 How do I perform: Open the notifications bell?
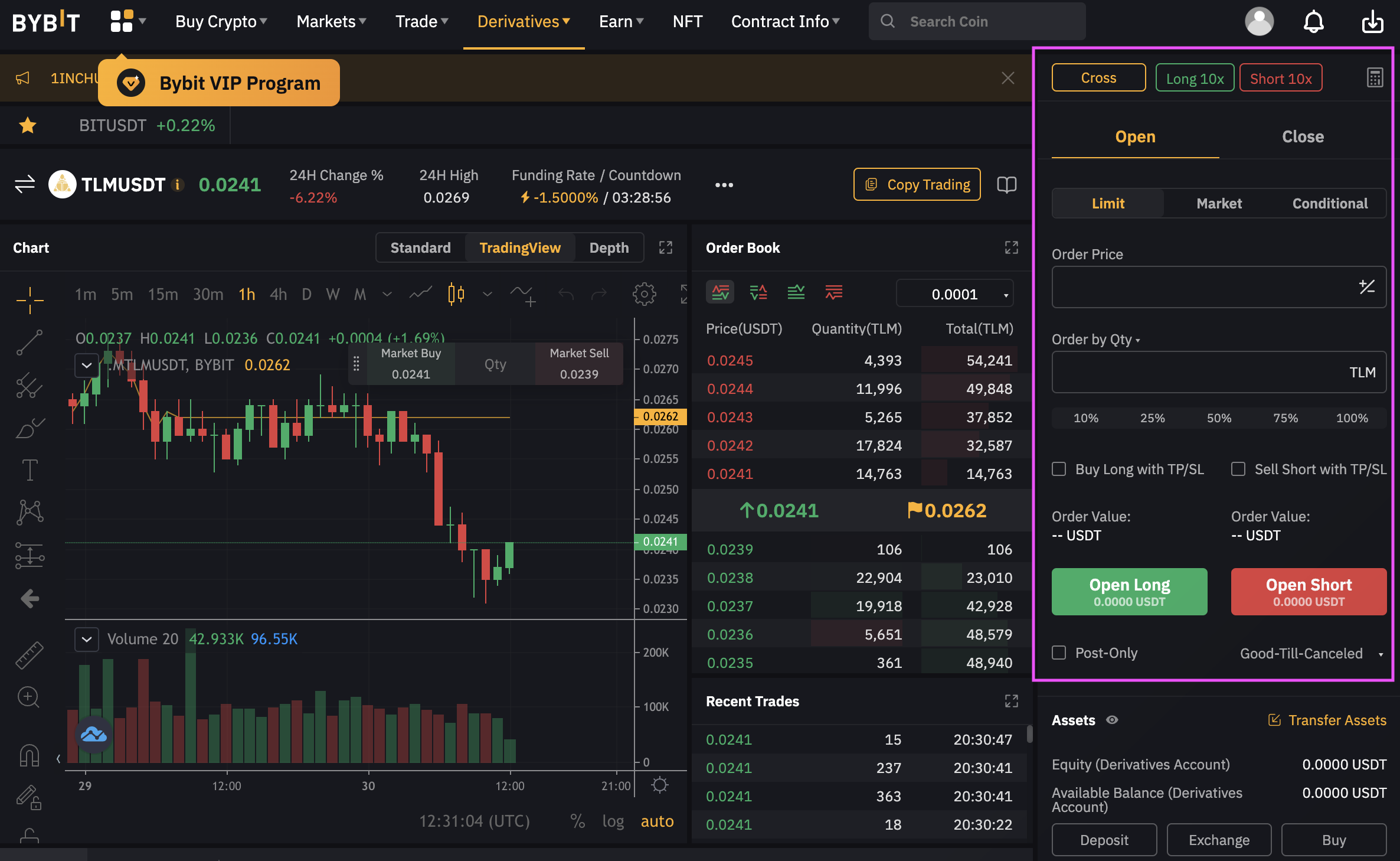pos(1314,22)
